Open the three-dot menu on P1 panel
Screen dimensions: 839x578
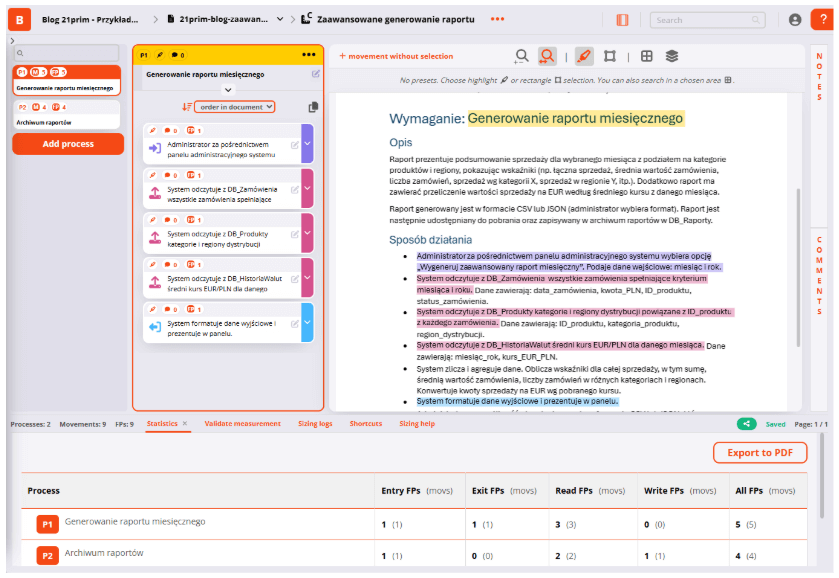pyautogui.click(x=308, y=55)
